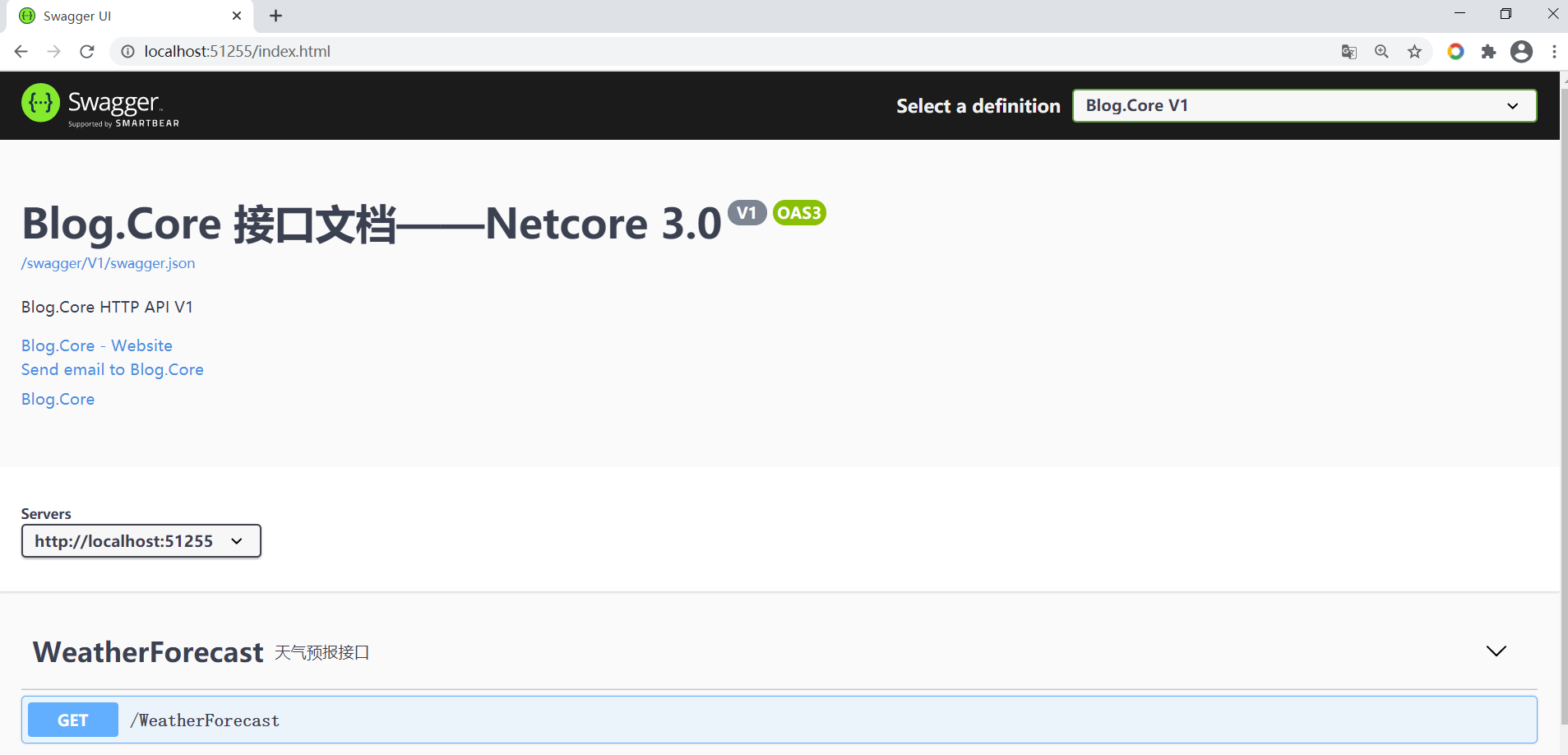Open the Chrome three-dot menu

(x=1554, y=52)
